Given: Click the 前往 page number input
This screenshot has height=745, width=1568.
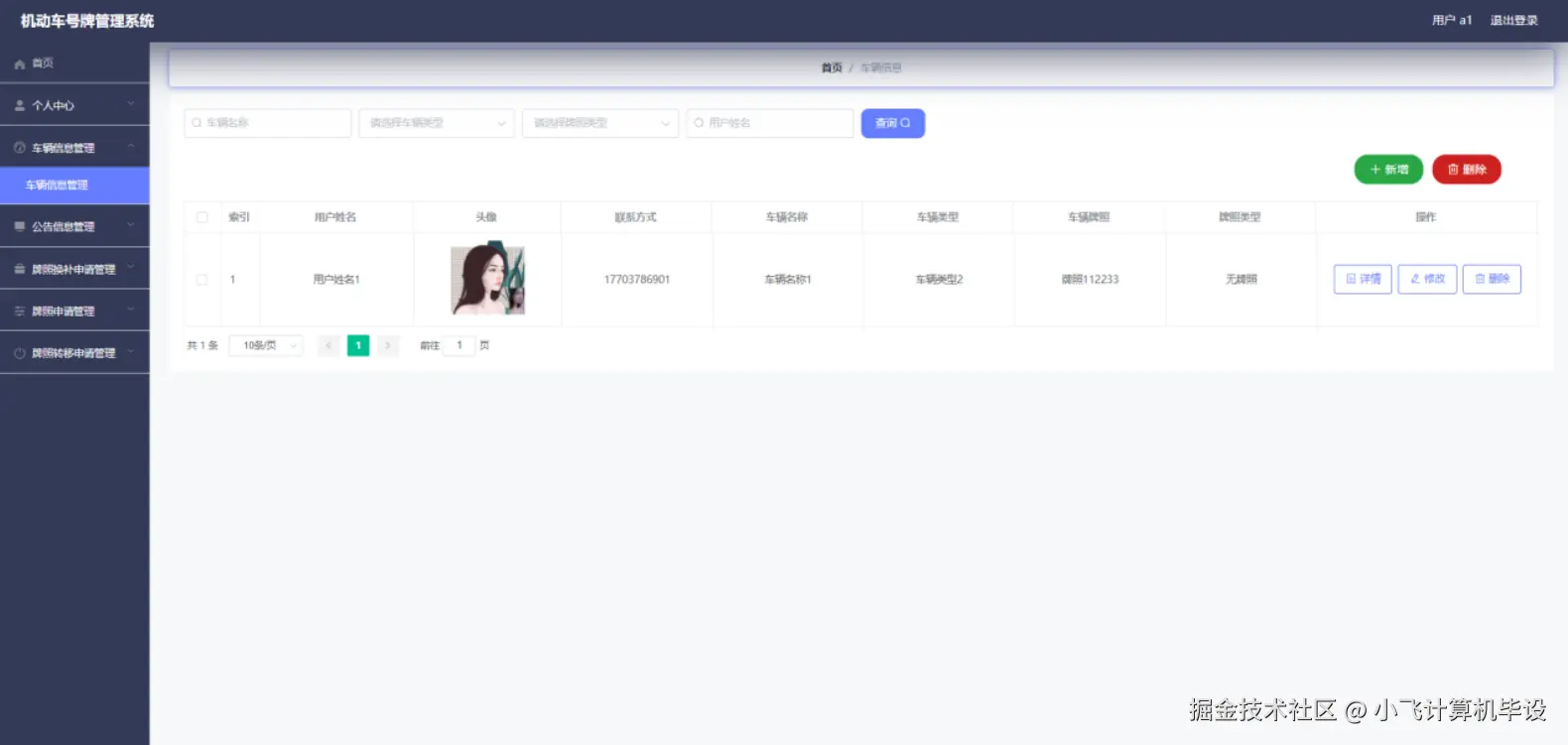Looking at the screenshot, I should click(458, 345).
